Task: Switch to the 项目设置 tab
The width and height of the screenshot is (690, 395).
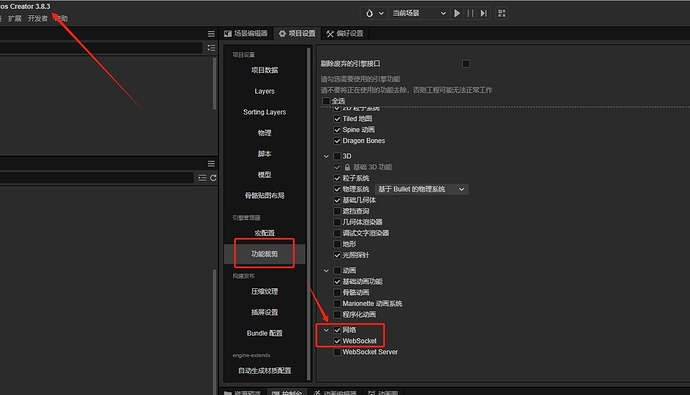Action: click(x=297, y=33)
